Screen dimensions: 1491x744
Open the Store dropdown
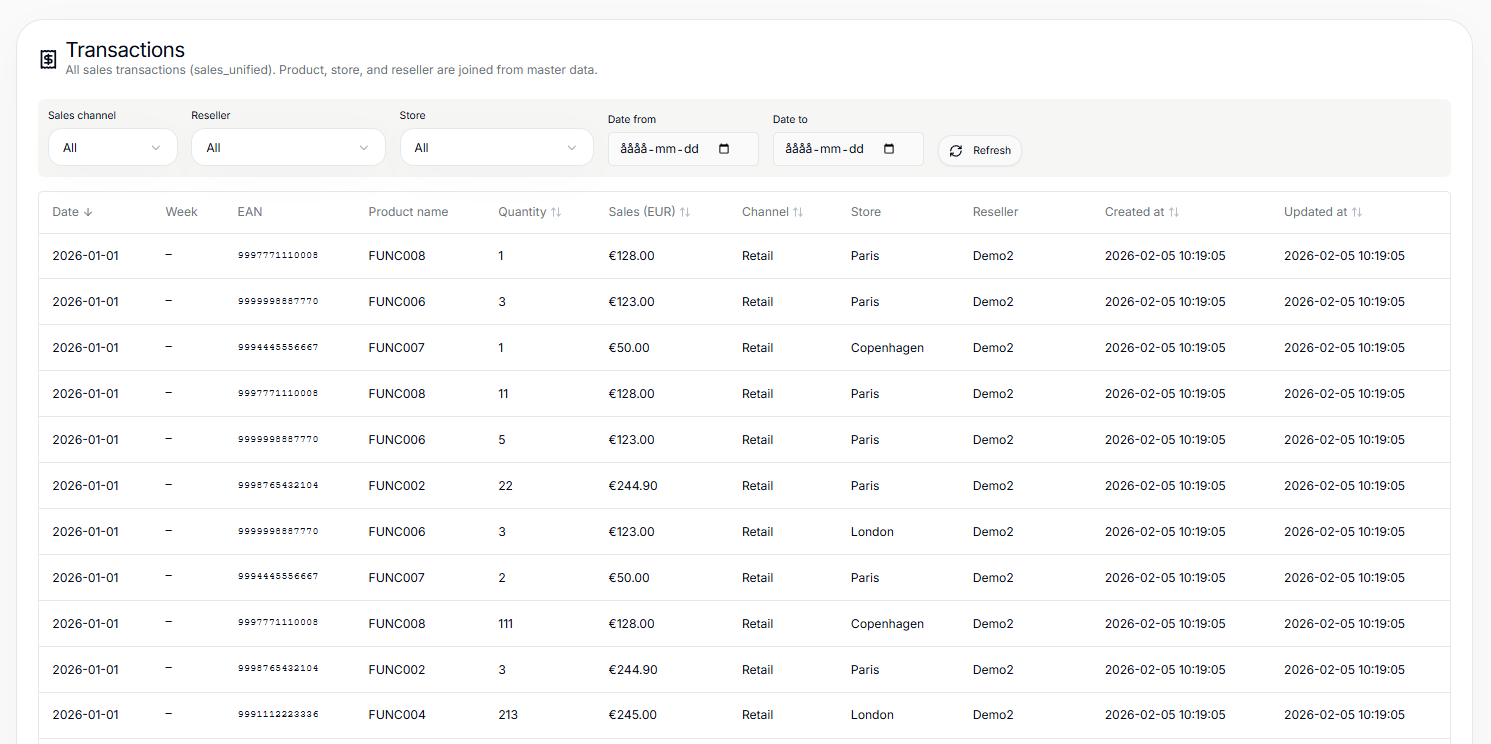click(x=497, y=146)
